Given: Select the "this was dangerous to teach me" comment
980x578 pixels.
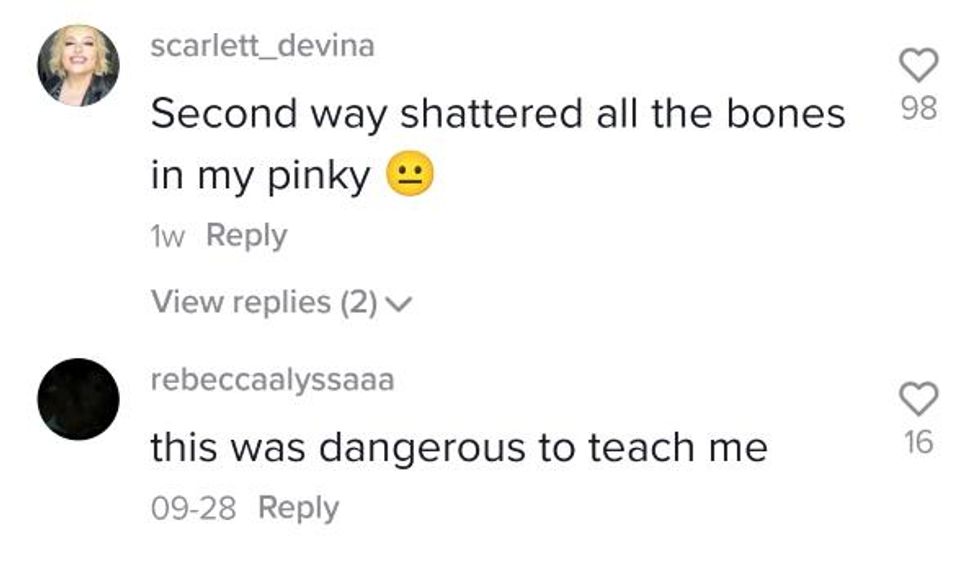Looking at the screenshot, I should (x=458, y=448).
